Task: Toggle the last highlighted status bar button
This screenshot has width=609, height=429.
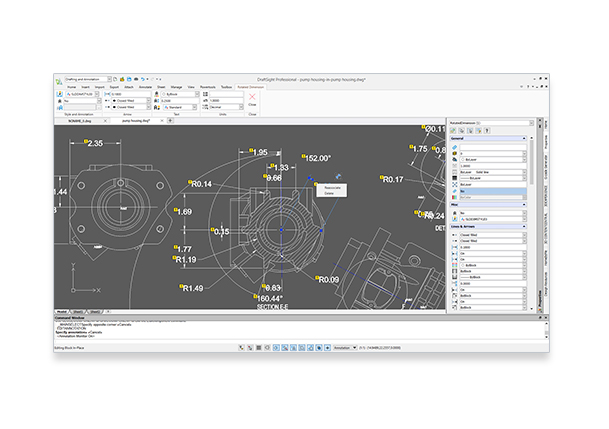Action: (327, 347)
